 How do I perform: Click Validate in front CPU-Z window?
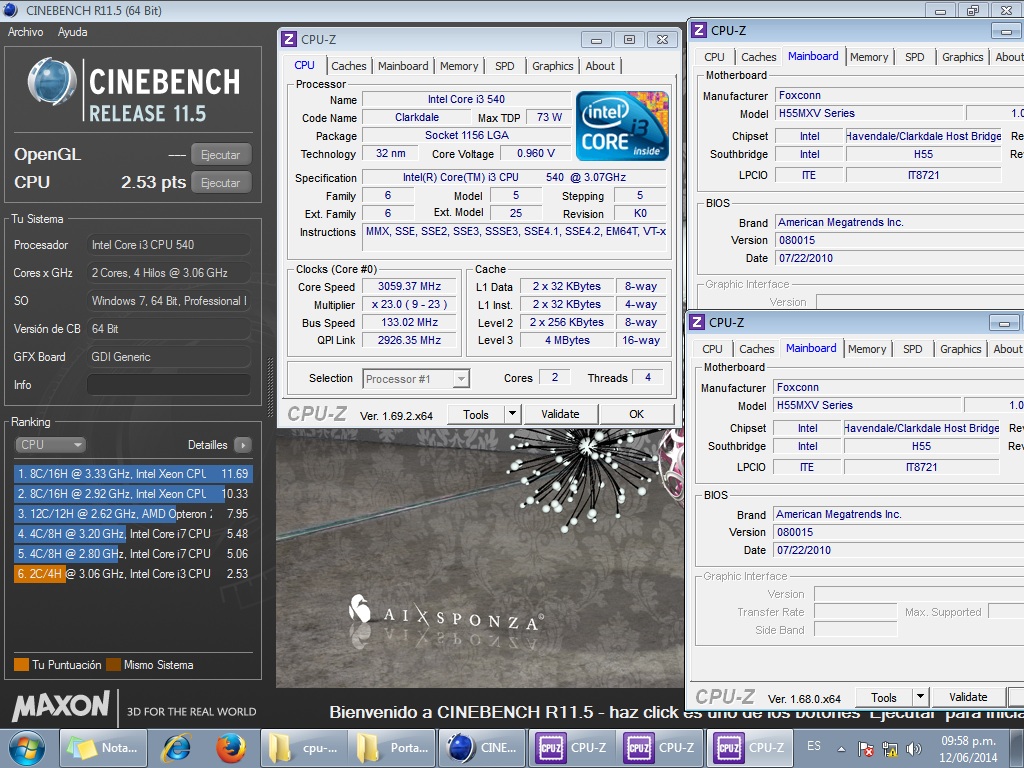point(560,414)
